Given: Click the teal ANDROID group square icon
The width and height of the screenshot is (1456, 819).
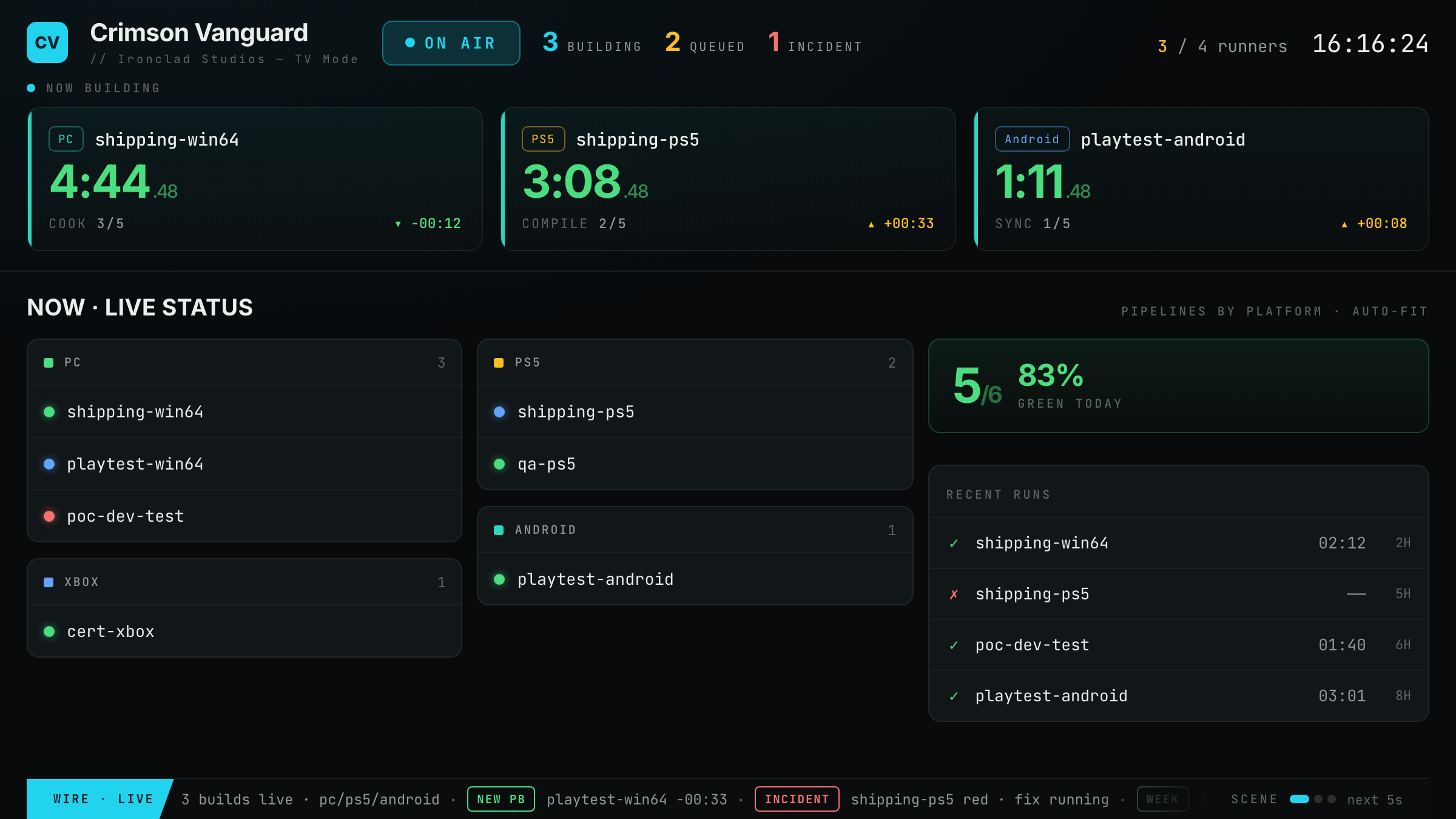Looking at the screenshot, I should pos(499,530).
